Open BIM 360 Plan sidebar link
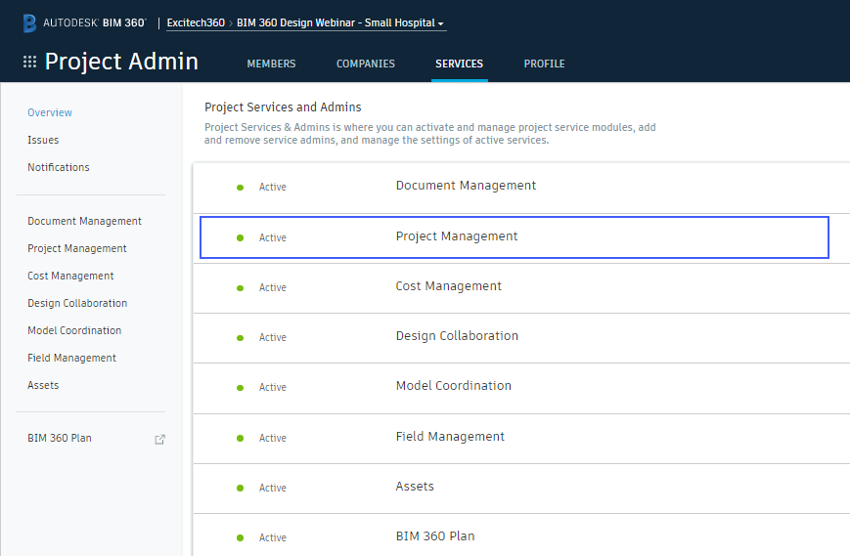Image resolution: width=850 pixels, height=556 pixels. click(x=60, y=438)
